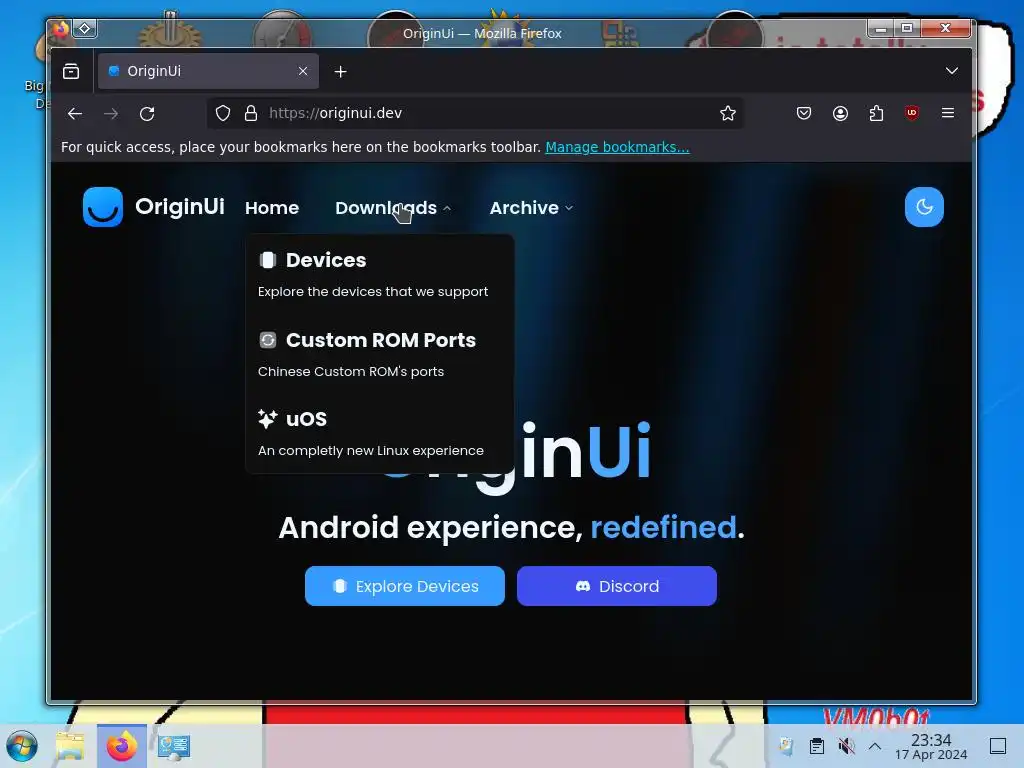Unmute audio via the speaker tray icon
1024x768 pixels.
[846, 746]
